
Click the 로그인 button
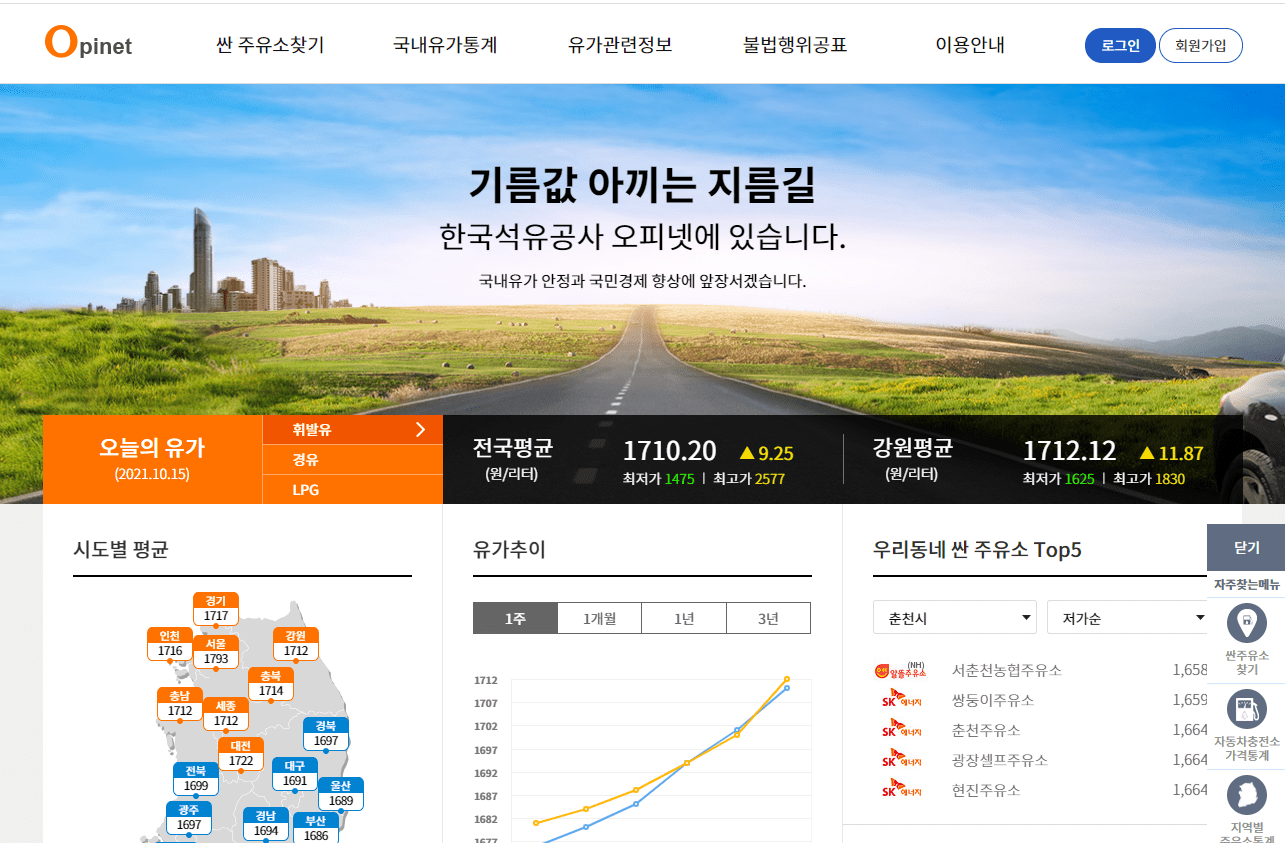[1120, 45]
